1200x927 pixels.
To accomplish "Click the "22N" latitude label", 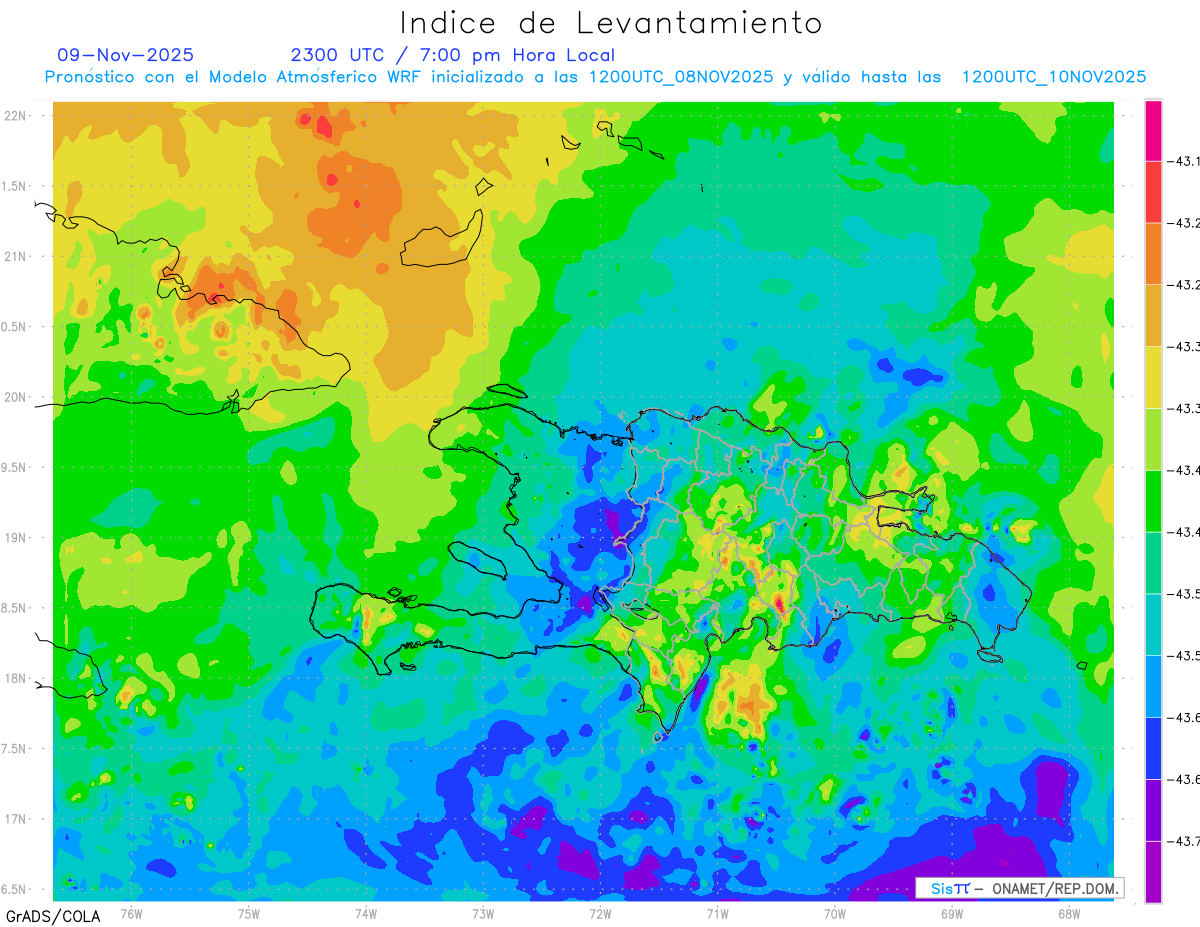I will pos(15,115).
